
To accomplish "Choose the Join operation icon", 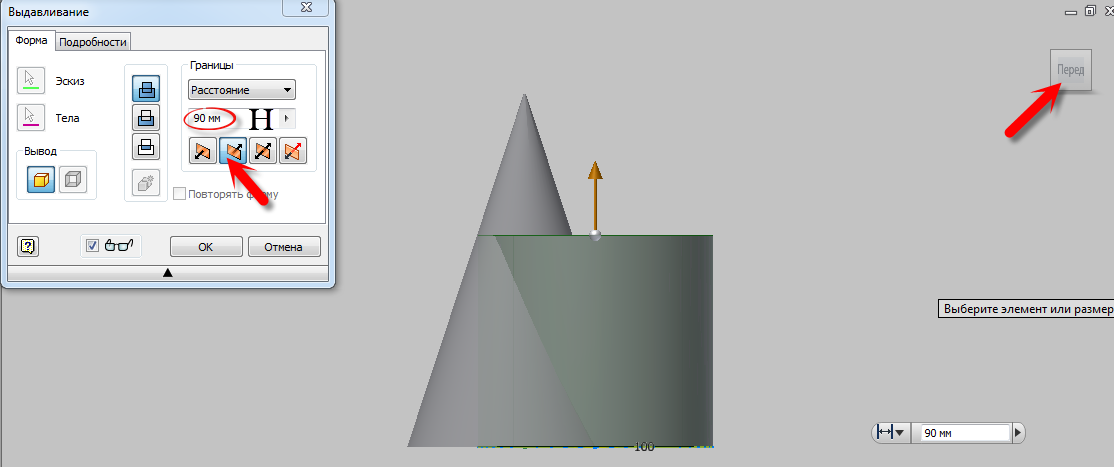I will click(145, 88).
